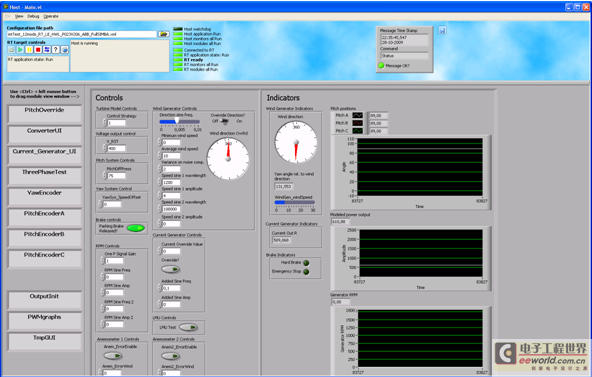Open the ThreePhaseTest module

(x=45, y=176)
